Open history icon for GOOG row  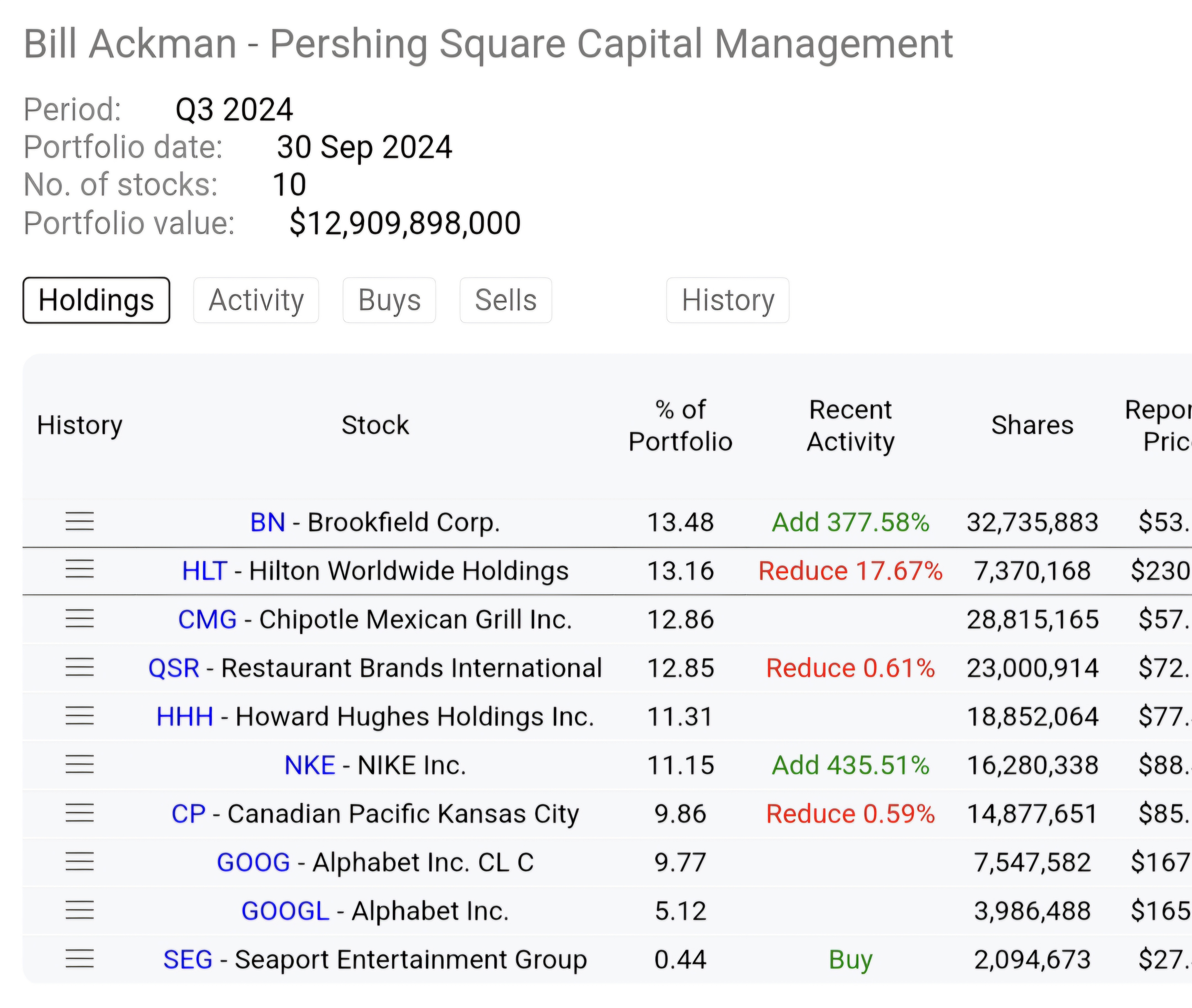click(x=79, y=861)
